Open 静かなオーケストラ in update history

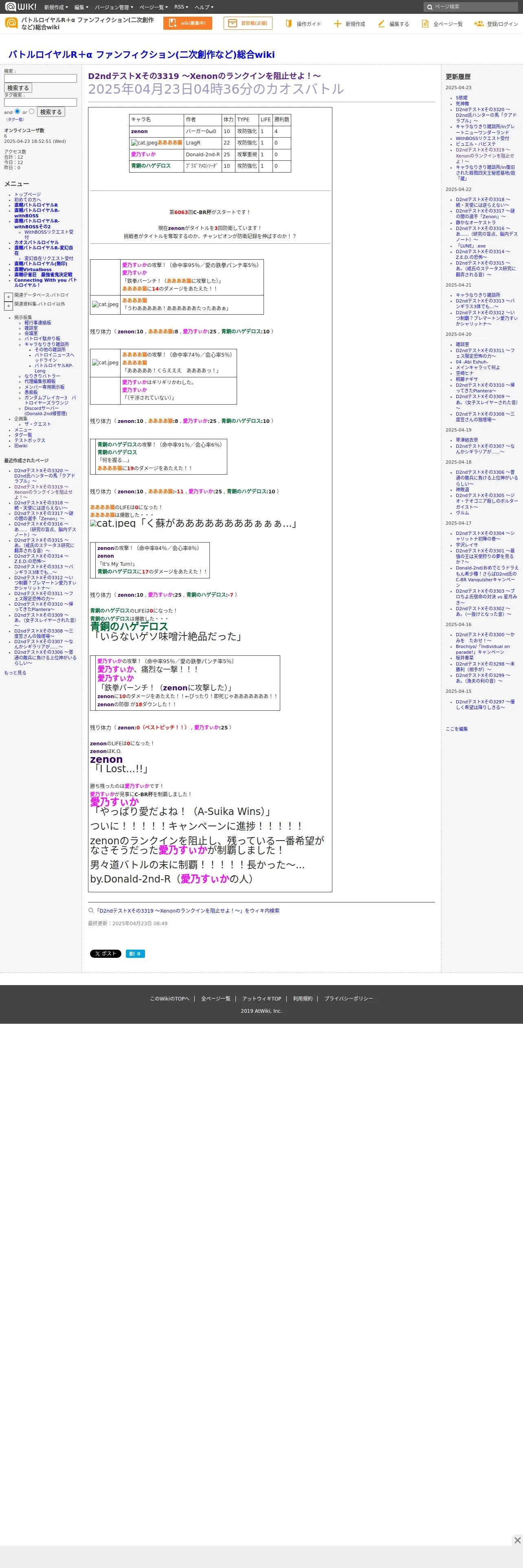click(476, 222)
